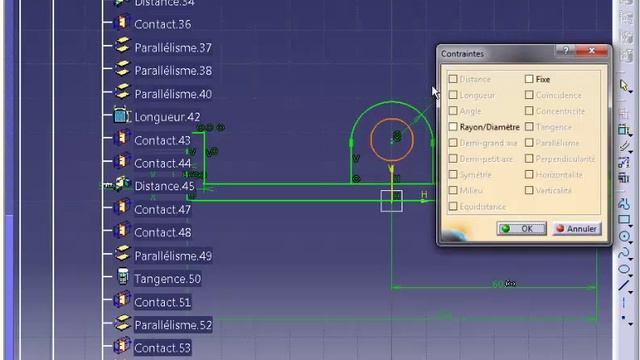The image size is (640, 360).
Task: Open dropdown arrow beside Ellipse tool
Action: (x=631, y=275)
